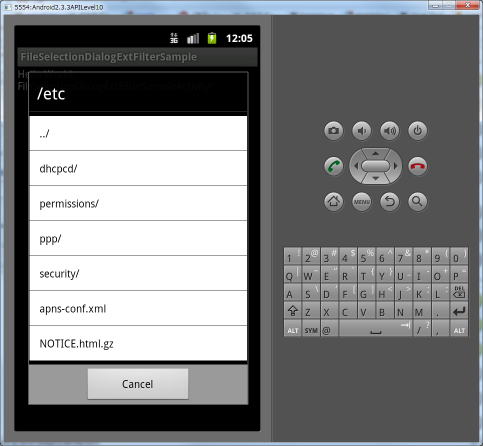The image size is (483, 446).
Task: Open the permissions/ folder
Action: point(138,203)
